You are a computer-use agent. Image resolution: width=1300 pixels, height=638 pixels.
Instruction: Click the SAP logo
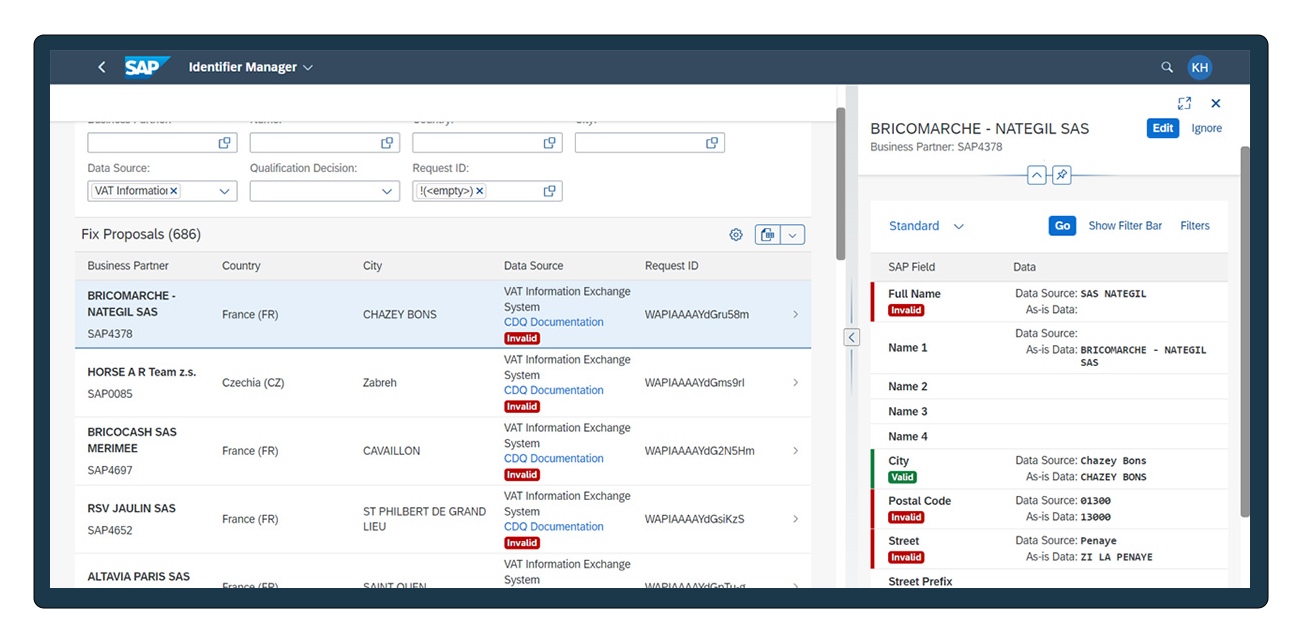[x=147, y=67]
